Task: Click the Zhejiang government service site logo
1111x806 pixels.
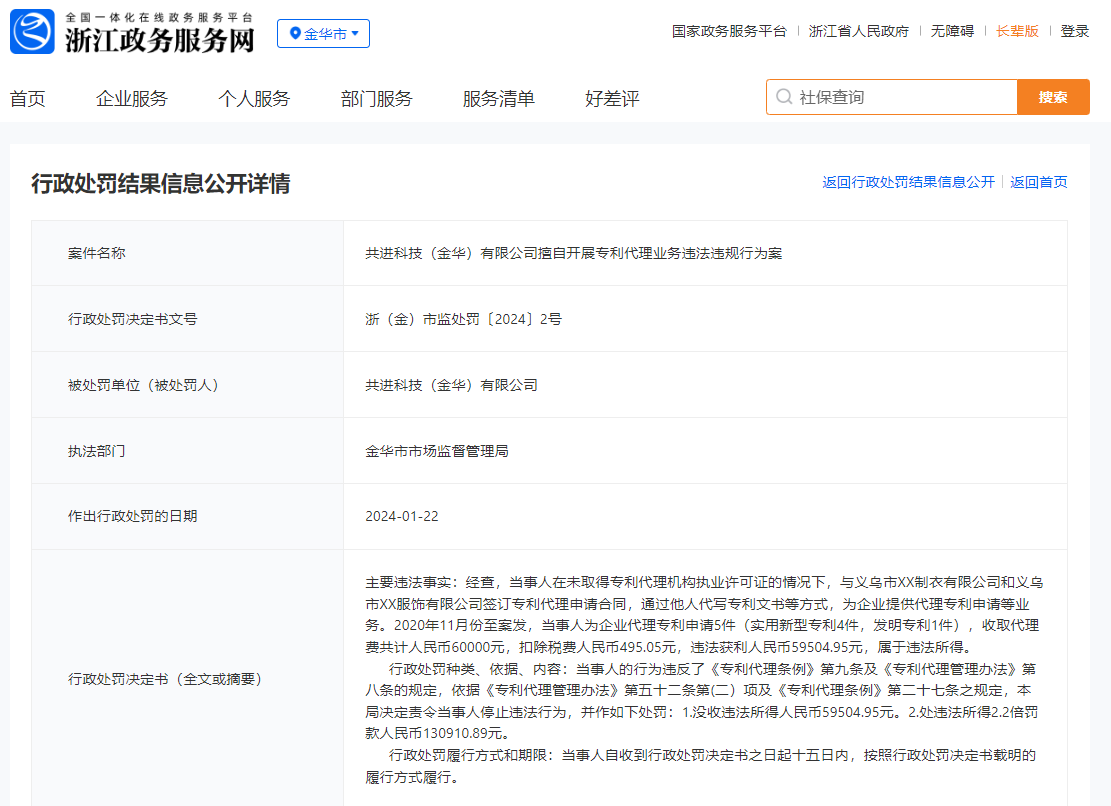Action: [132, 32]
